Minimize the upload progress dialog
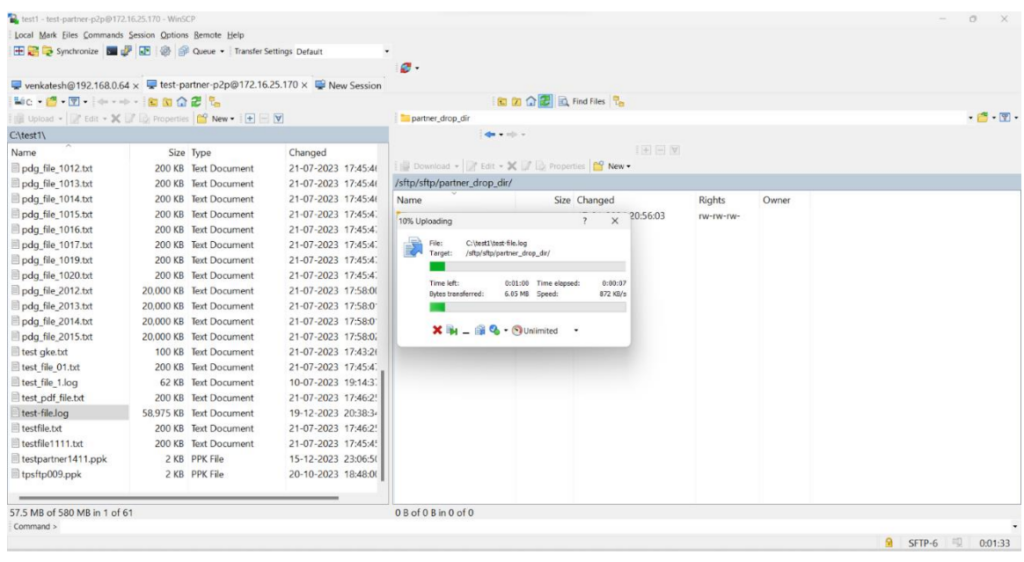The height and width of the screenshot is (562, 1024). tap(466, 331)
